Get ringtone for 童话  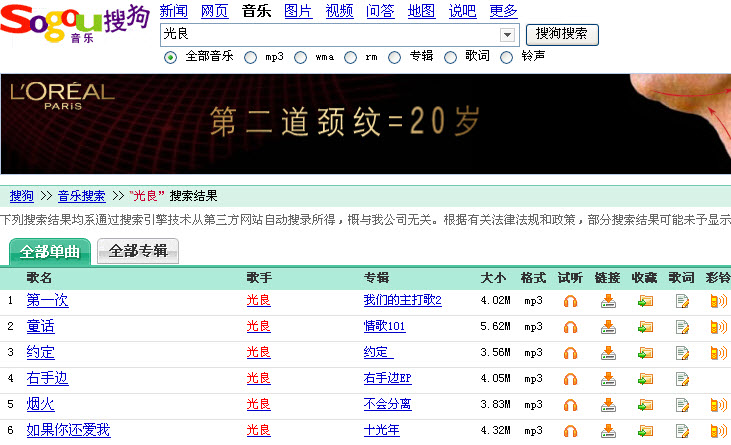[x=718, y=328]
